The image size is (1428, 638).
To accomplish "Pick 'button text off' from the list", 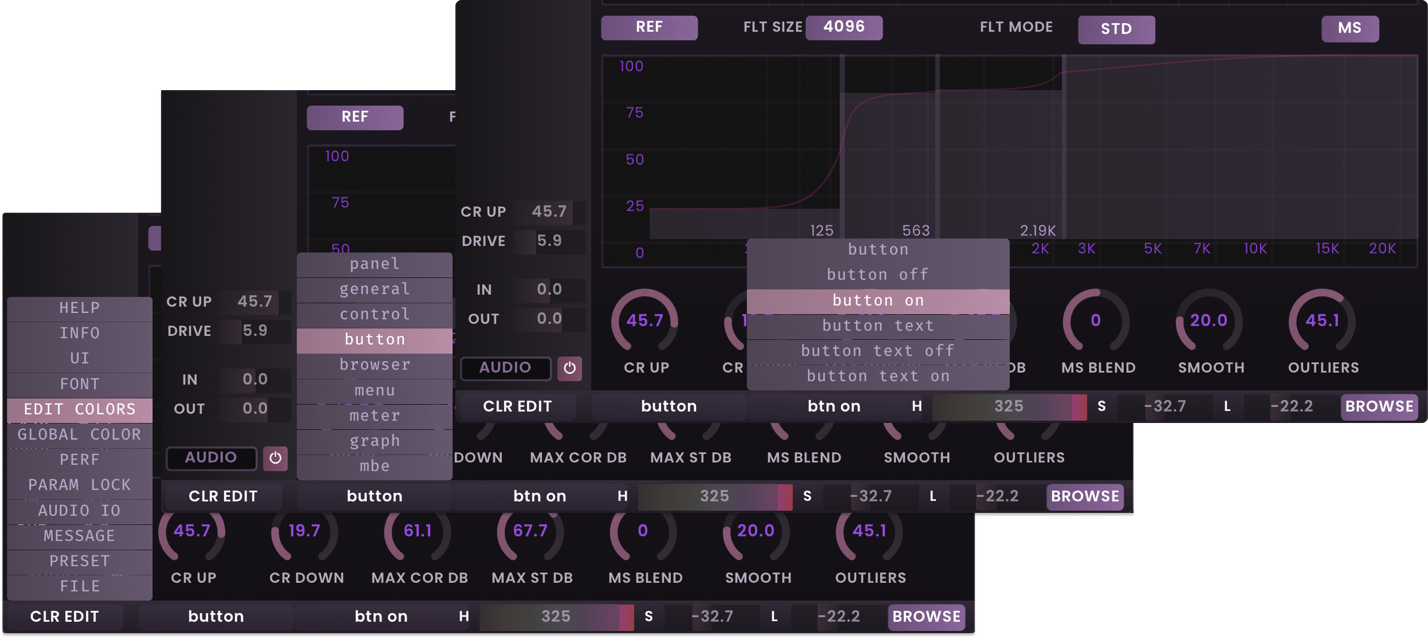I will (x=877, y=350).
